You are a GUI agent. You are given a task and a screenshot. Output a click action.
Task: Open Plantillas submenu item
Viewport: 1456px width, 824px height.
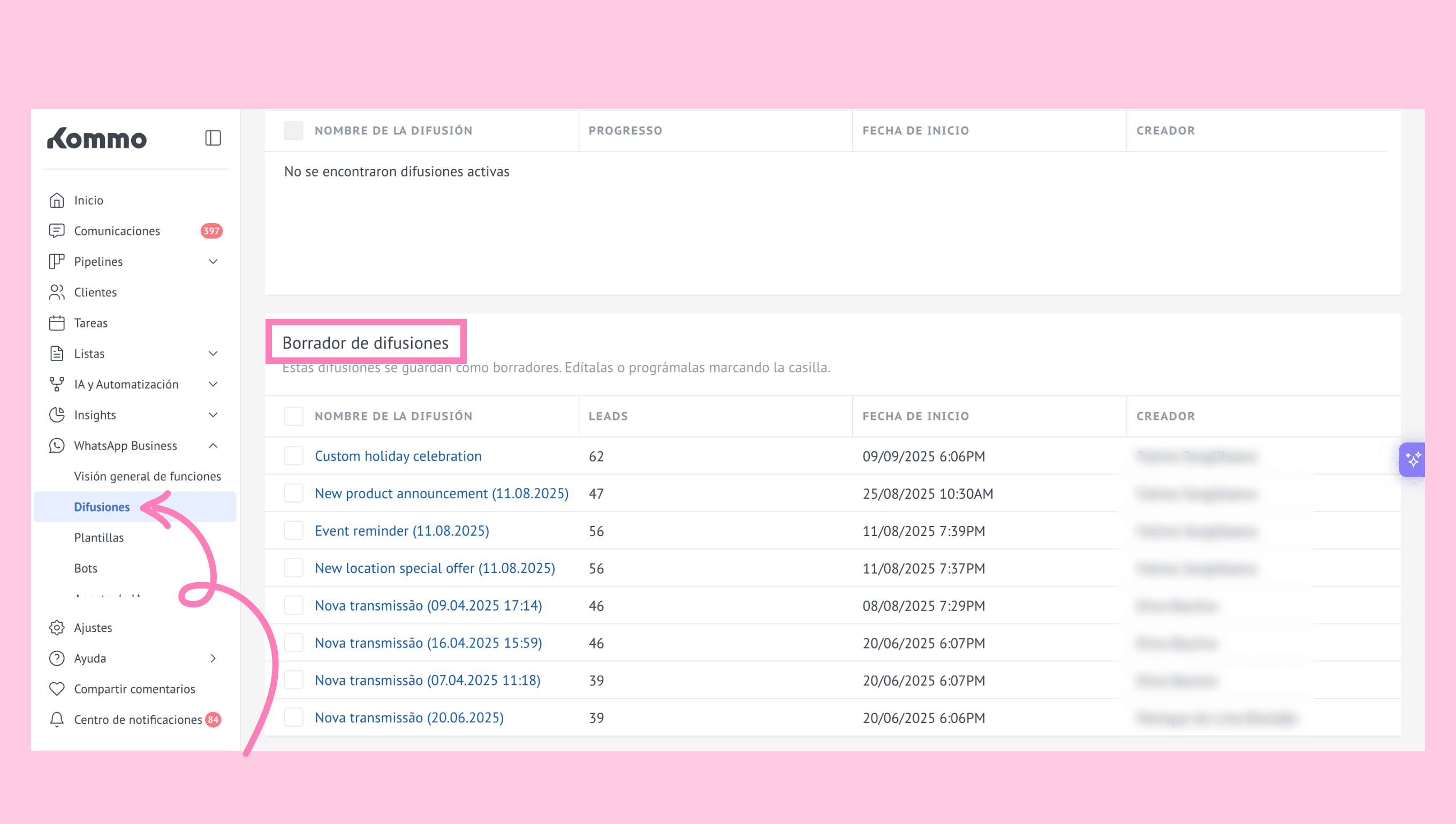tap(99, 538)
